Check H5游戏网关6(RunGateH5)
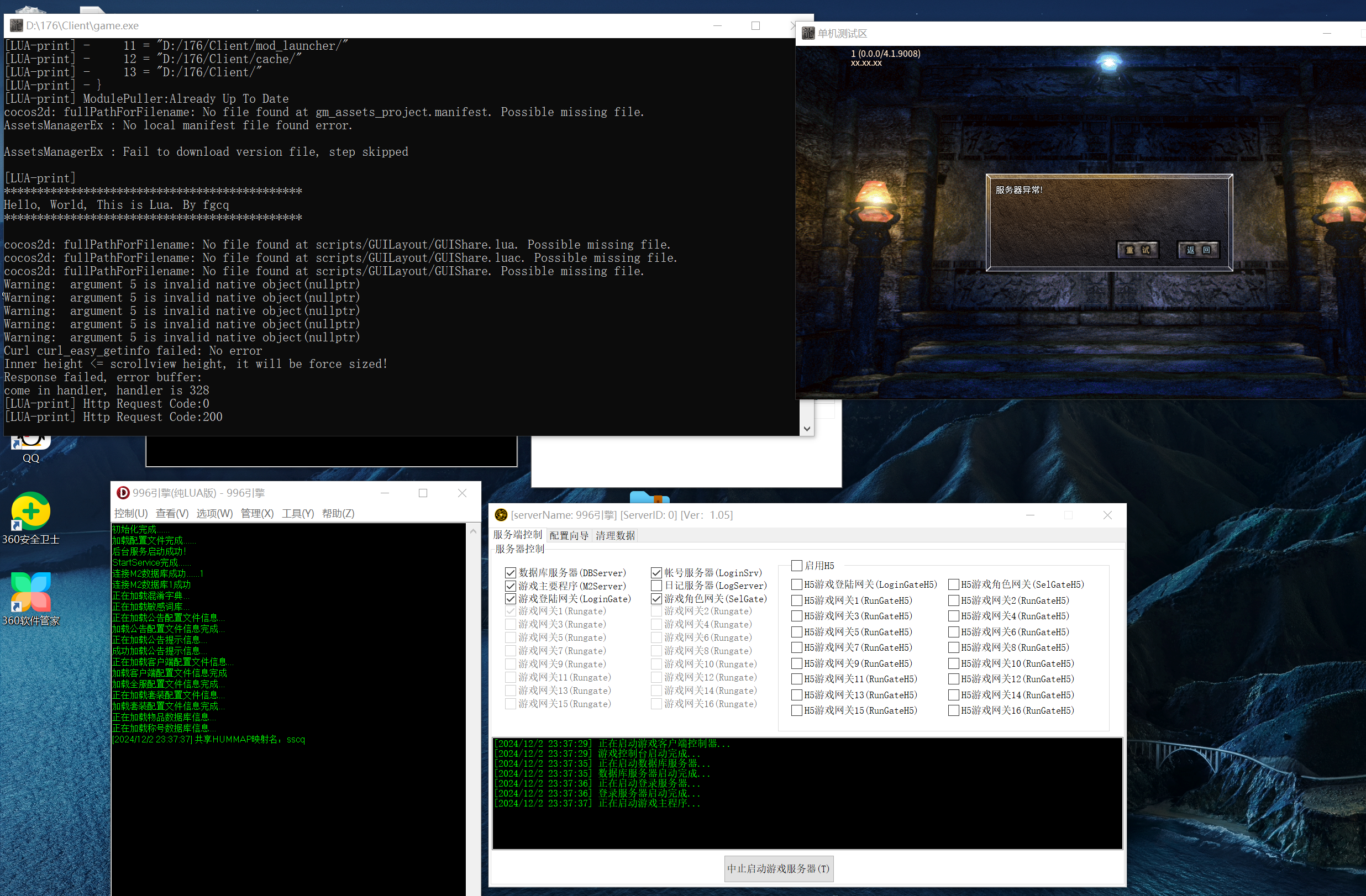 pos(953,631)
